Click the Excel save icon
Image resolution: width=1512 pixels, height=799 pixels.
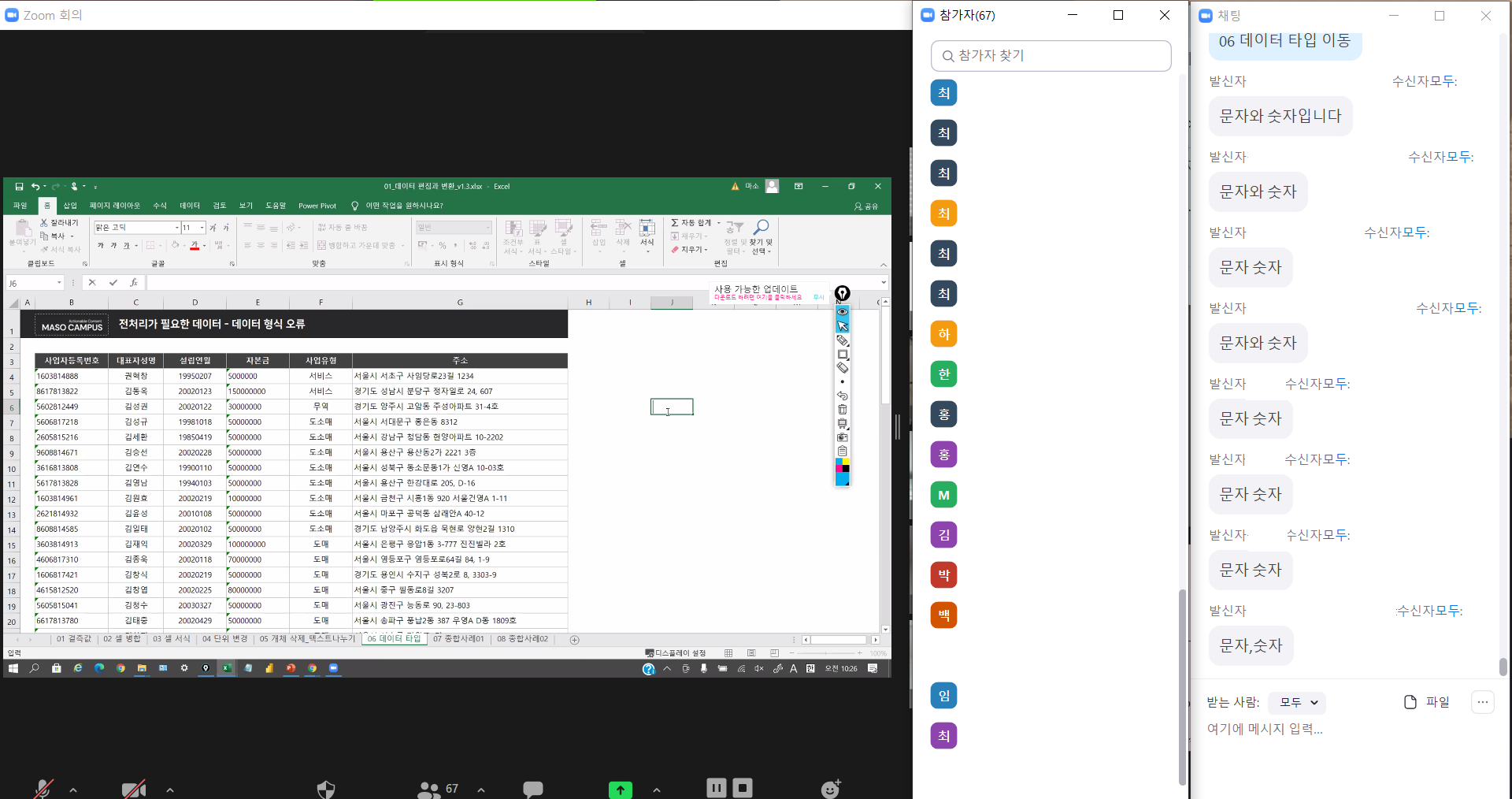point(19,187)
